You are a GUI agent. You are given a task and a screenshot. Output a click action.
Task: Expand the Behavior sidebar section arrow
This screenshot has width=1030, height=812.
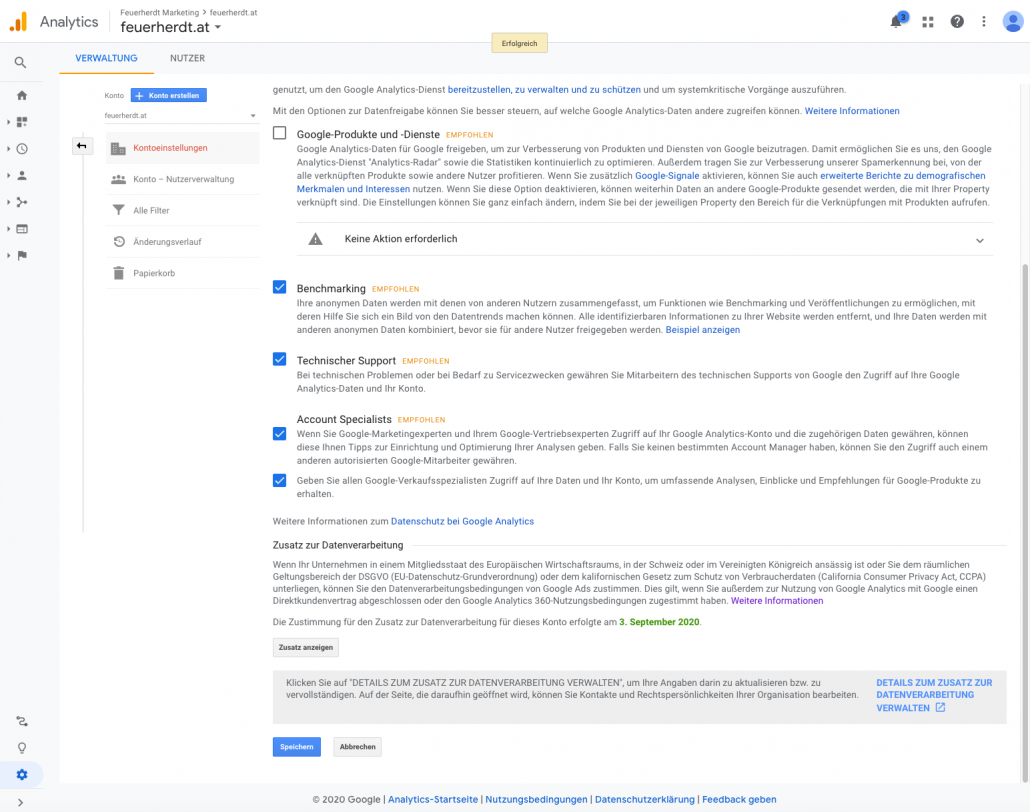tap(9, 229)
